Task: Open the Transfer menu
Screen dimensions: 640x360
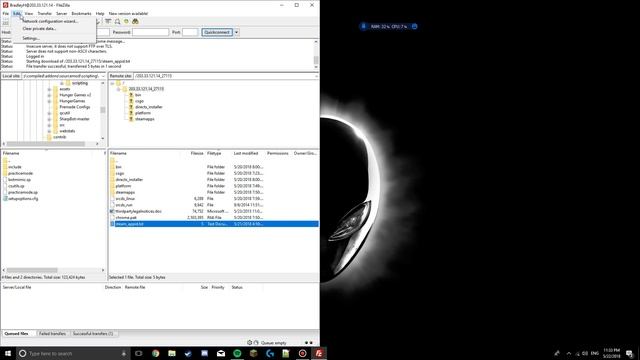Action: tap(44, 13)
